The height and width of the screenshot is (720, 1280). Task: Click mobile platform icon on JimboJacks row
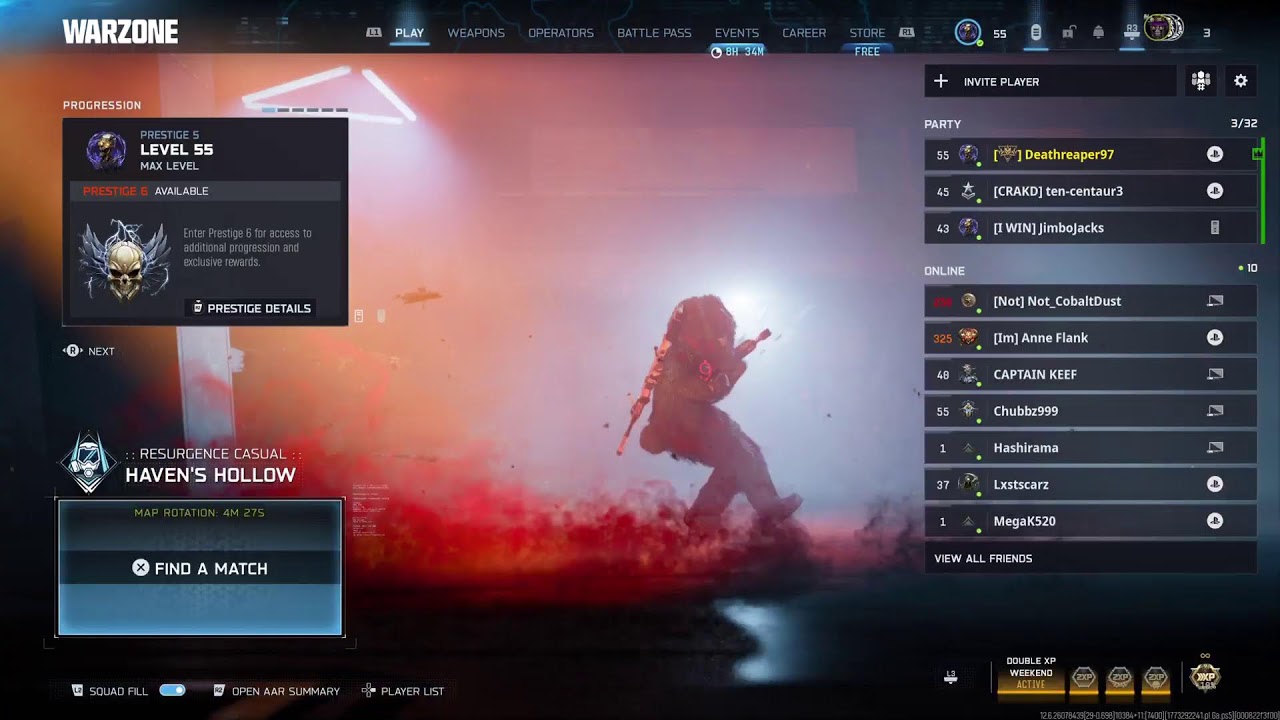1215,228
